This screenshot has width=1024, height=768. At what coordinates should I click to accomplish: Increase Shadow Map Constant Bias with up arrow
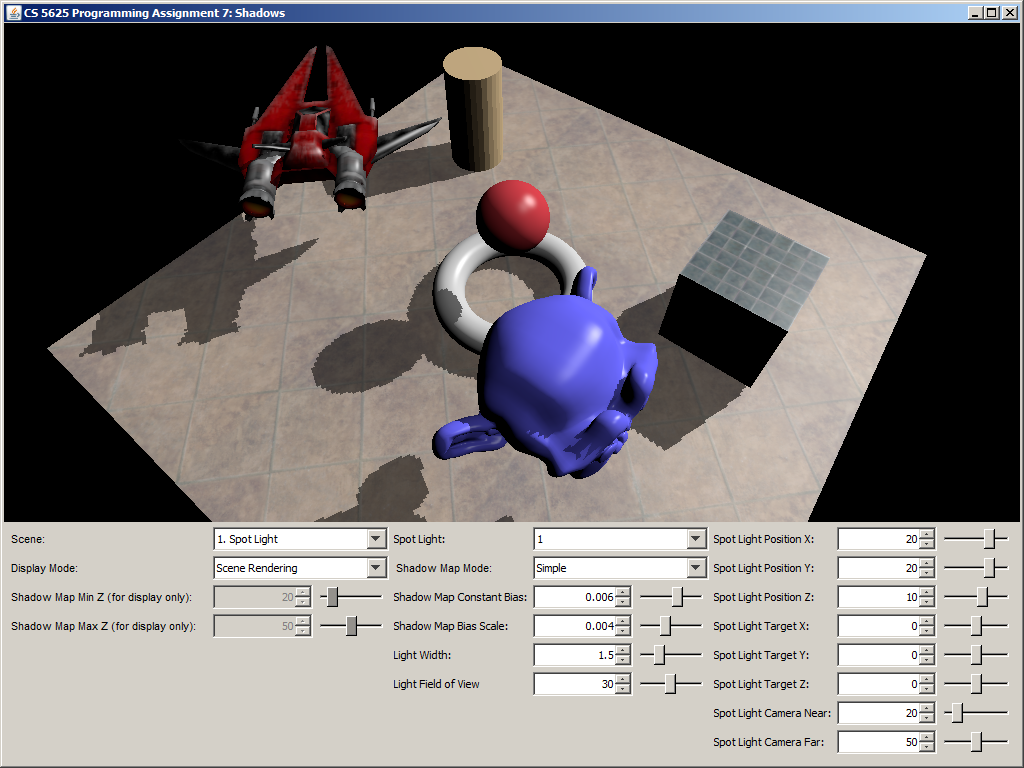click(624, 592)
